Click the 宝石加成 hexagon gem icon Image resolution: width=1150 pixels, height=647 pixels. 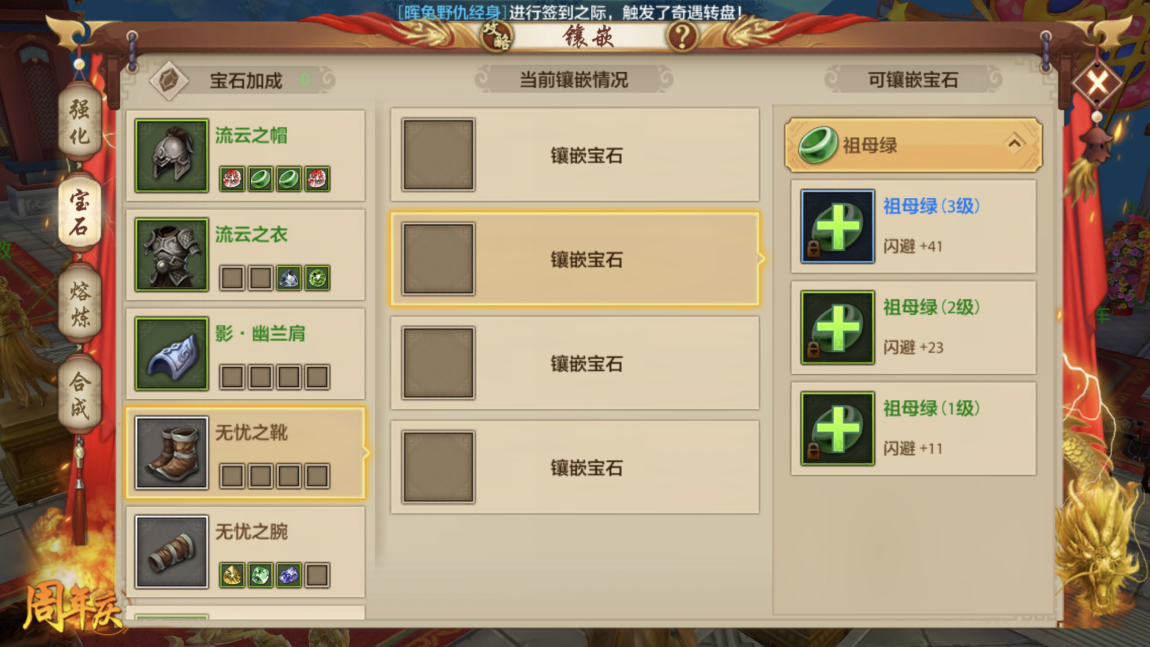[x=169, y=80]
